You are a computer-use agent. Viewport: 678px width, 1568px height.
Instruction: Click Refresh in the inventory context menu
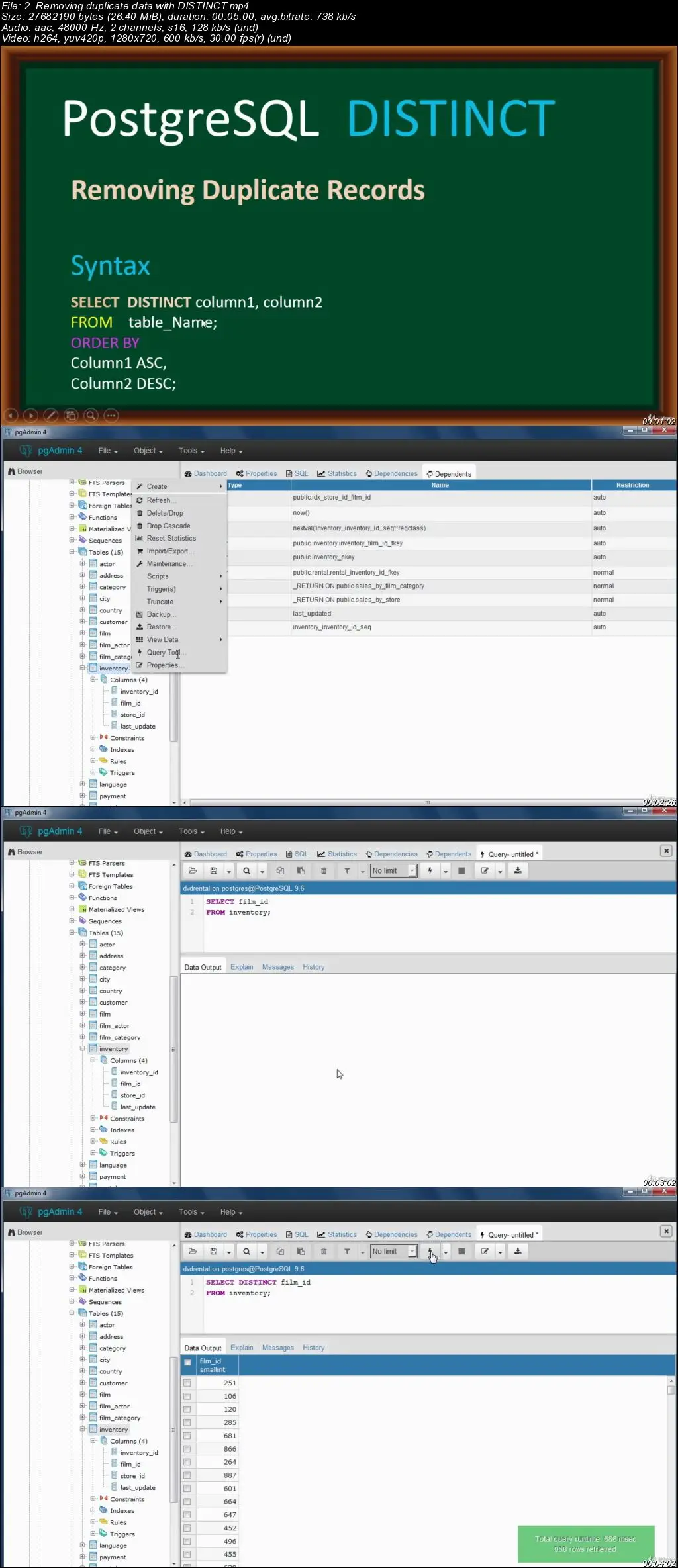click(179, 500)
